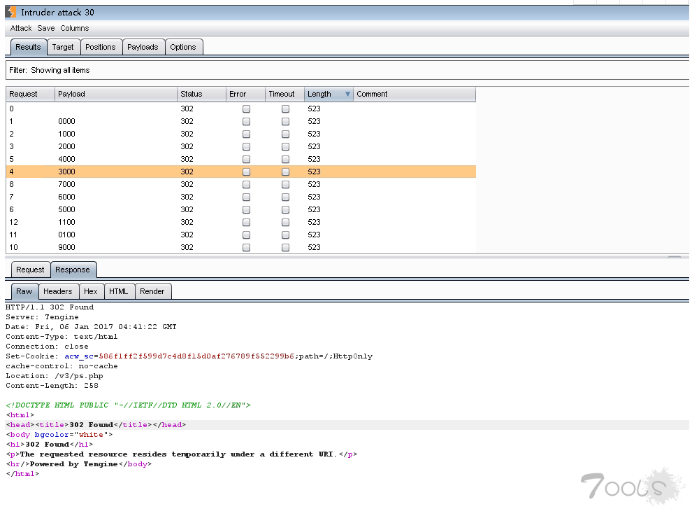Toggle Error checkbox for payload 1100
Image resolution: width=693 pixels, height=509 pixels.
coord(246,222)
